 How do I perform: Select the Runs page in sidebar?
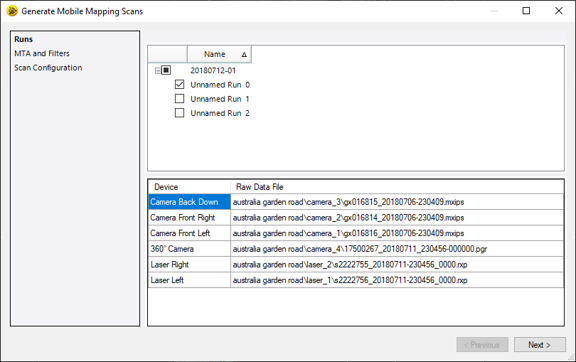coord(24,39)
